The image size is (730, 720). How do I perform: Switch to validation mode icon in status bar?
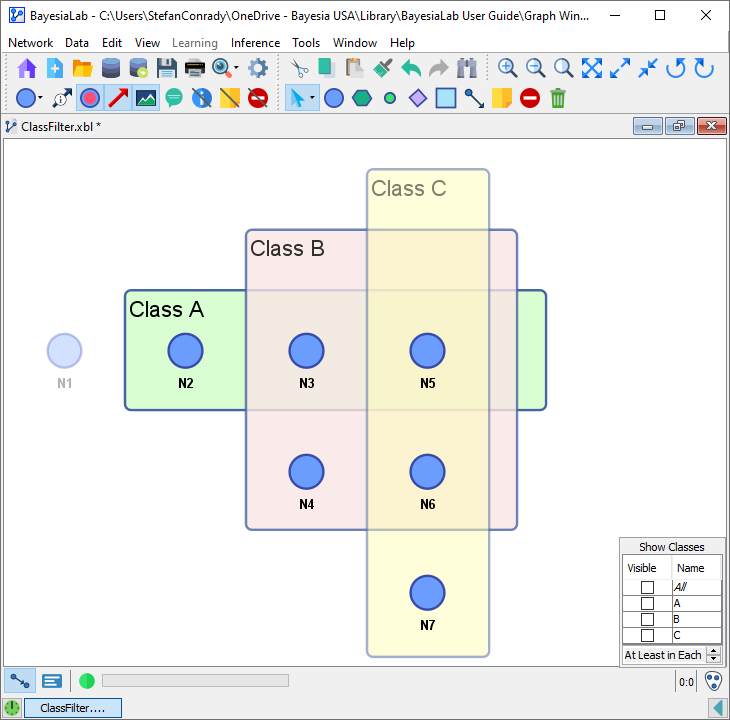tap(52, 681)
